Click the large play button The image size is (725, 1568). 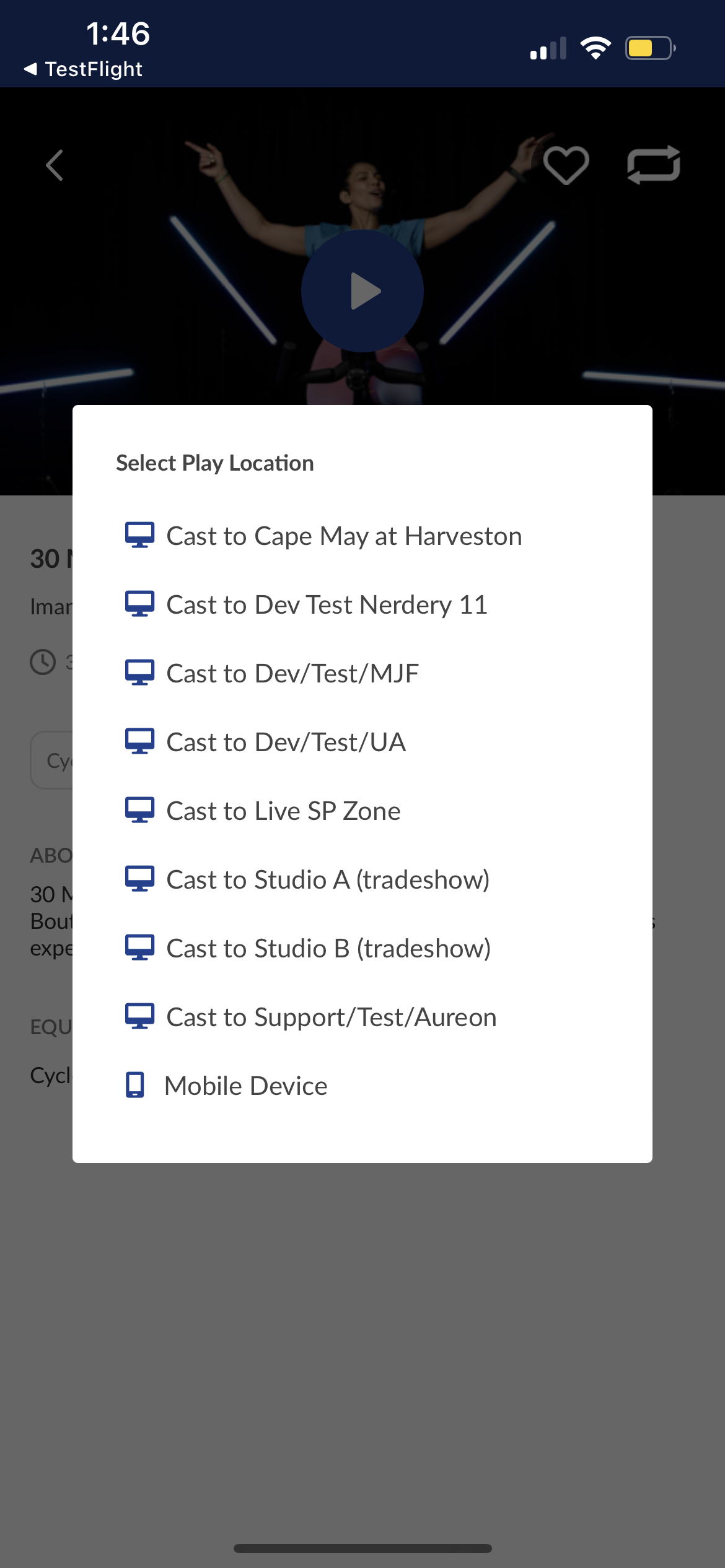[x=362, y=291]
